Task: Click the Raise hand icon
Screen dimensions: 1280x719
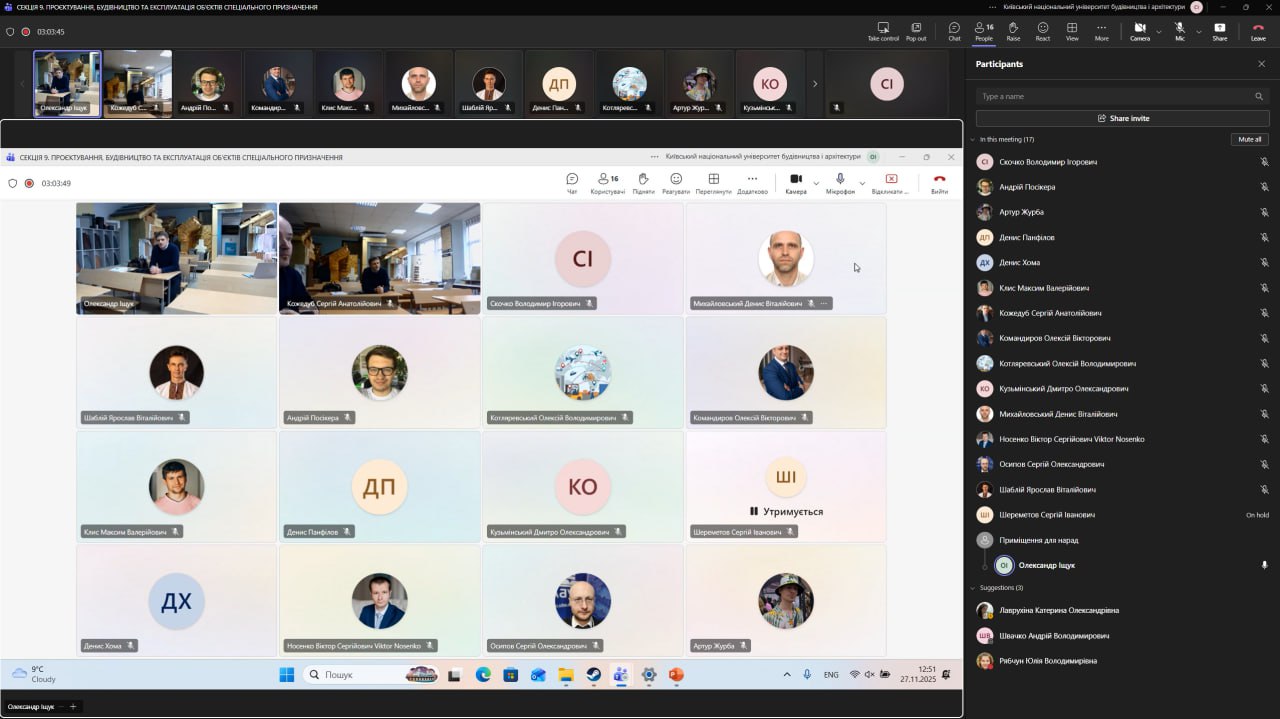Action: [x=1013, y=31]
